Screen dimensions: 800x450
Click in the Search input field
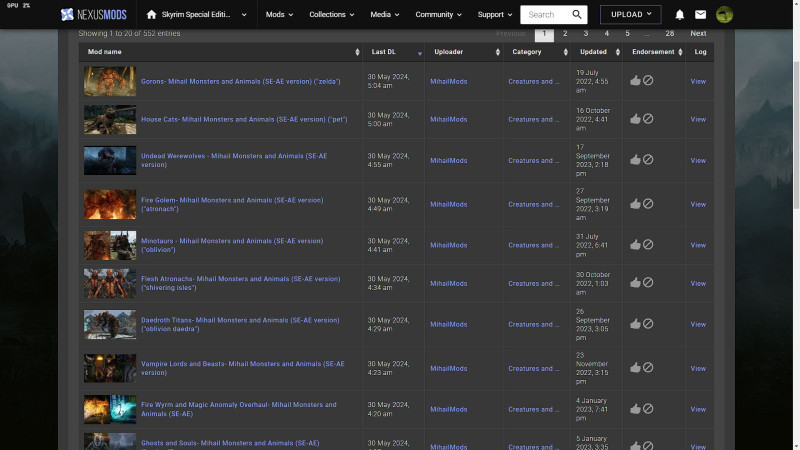click(x=546, y=14)
